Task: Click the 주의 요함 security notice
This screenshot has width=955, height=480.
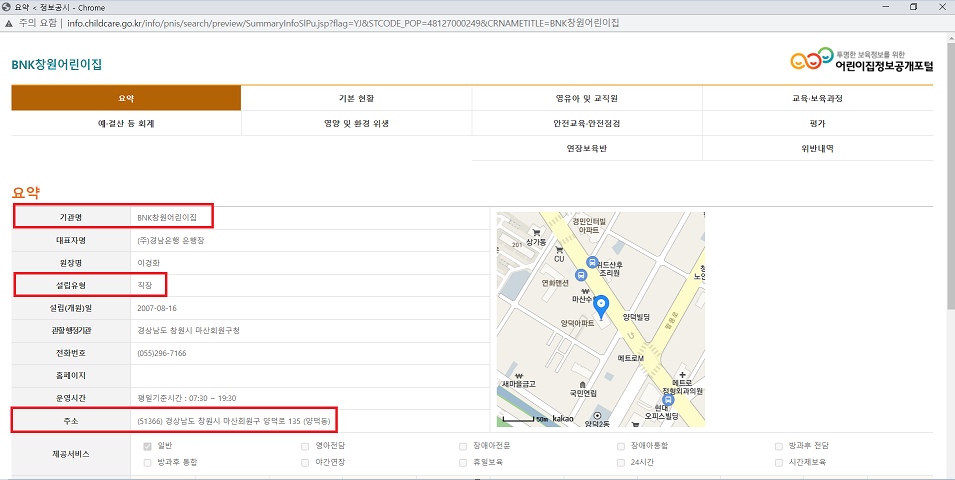Action: click(x=37, y=23)
